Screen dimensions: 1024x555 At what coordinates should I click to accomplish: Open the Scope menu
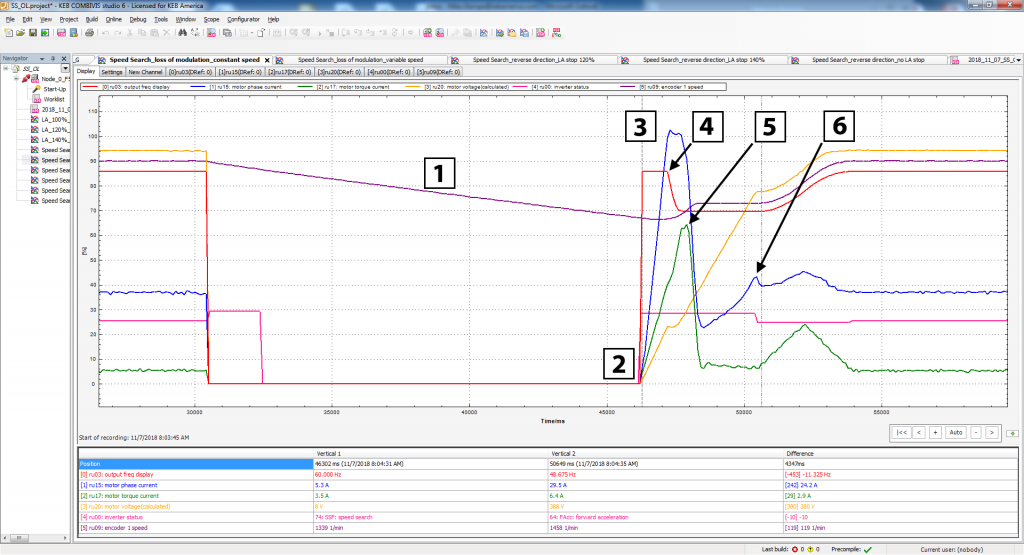coord(212,20)
